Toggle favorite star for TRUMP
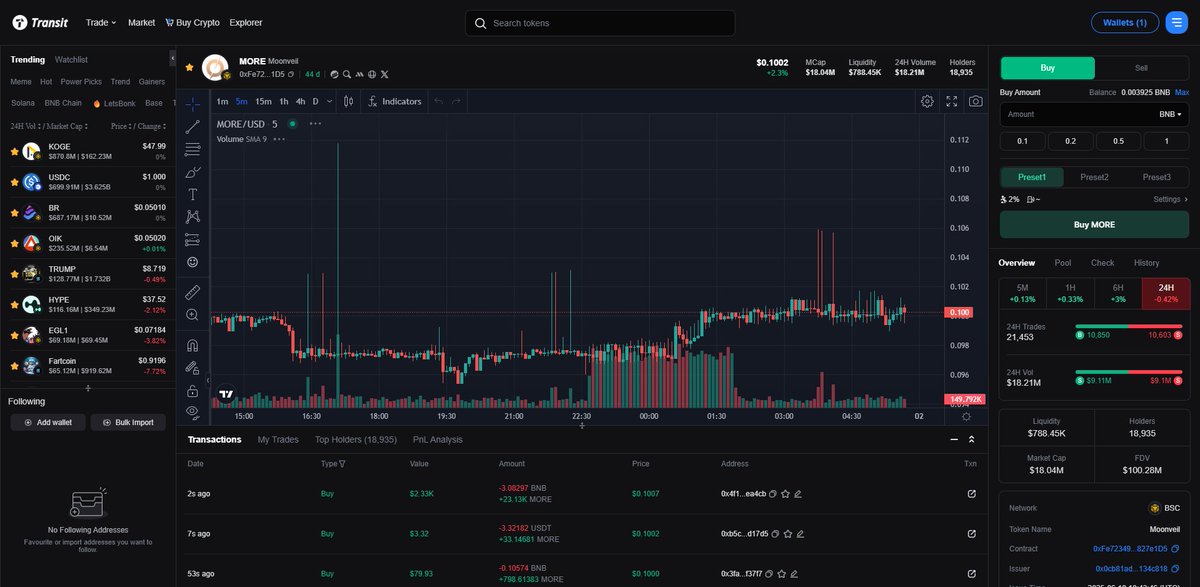This screenshot has height=587, width=1200. 14,274
